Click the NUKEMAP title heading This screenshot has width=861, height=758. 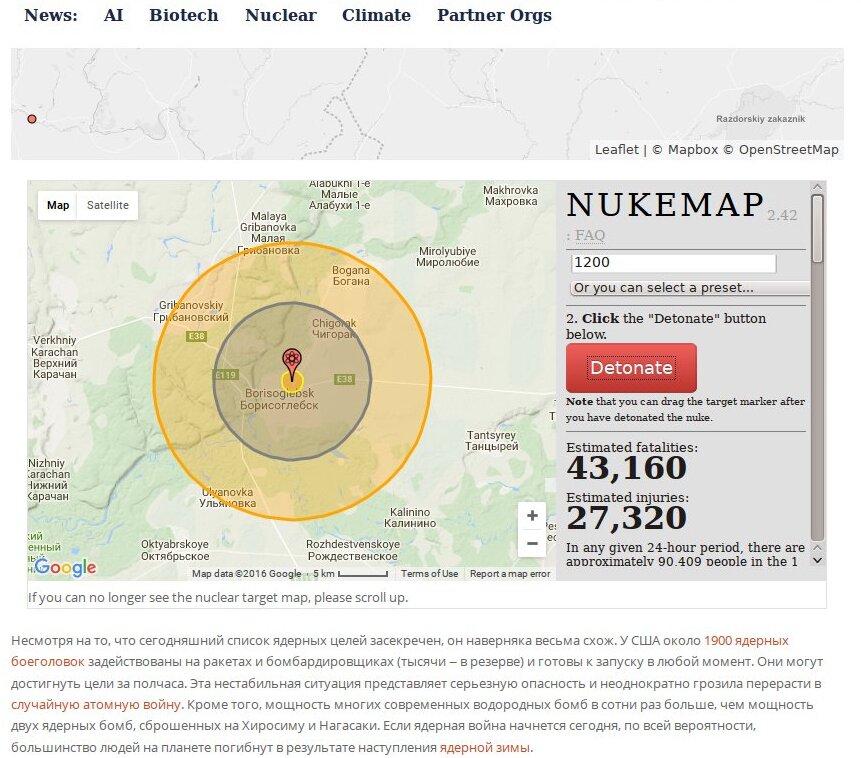click(665, 205)
